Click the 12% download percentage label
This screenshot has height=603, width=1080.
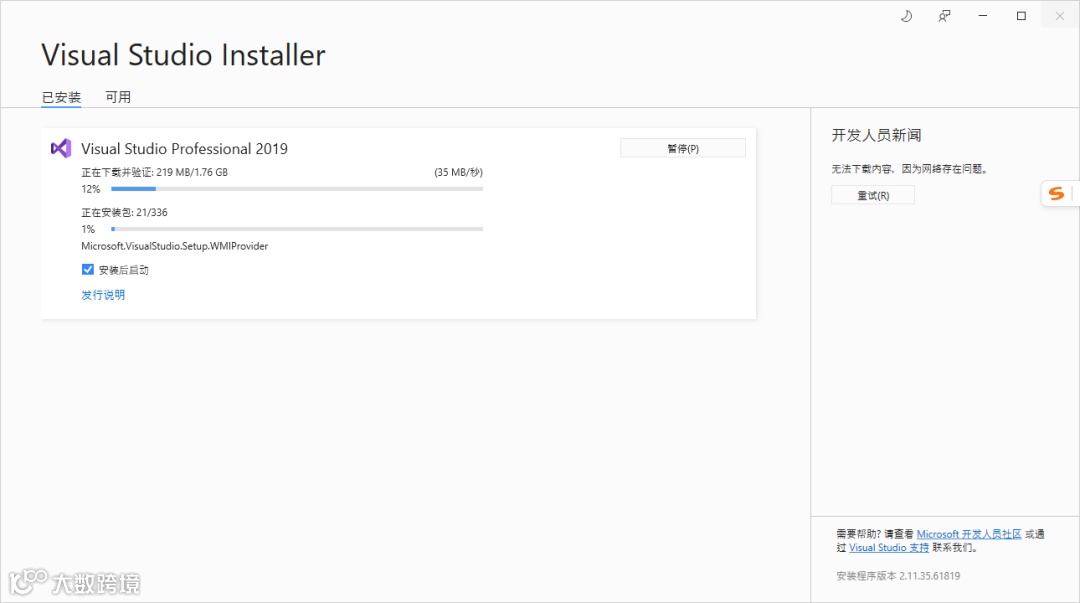[x=90, y=189]
